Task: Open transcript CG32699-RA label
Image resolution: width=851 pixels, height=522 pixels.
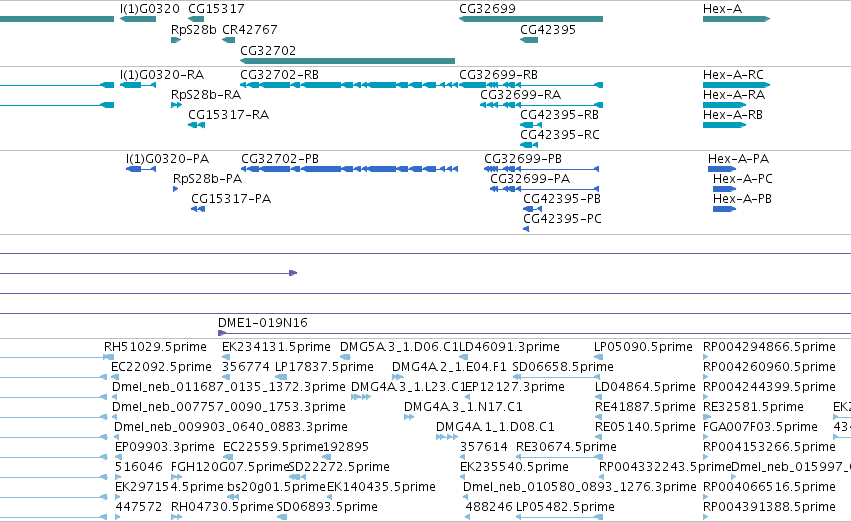Action: click(x=520, y=94)
